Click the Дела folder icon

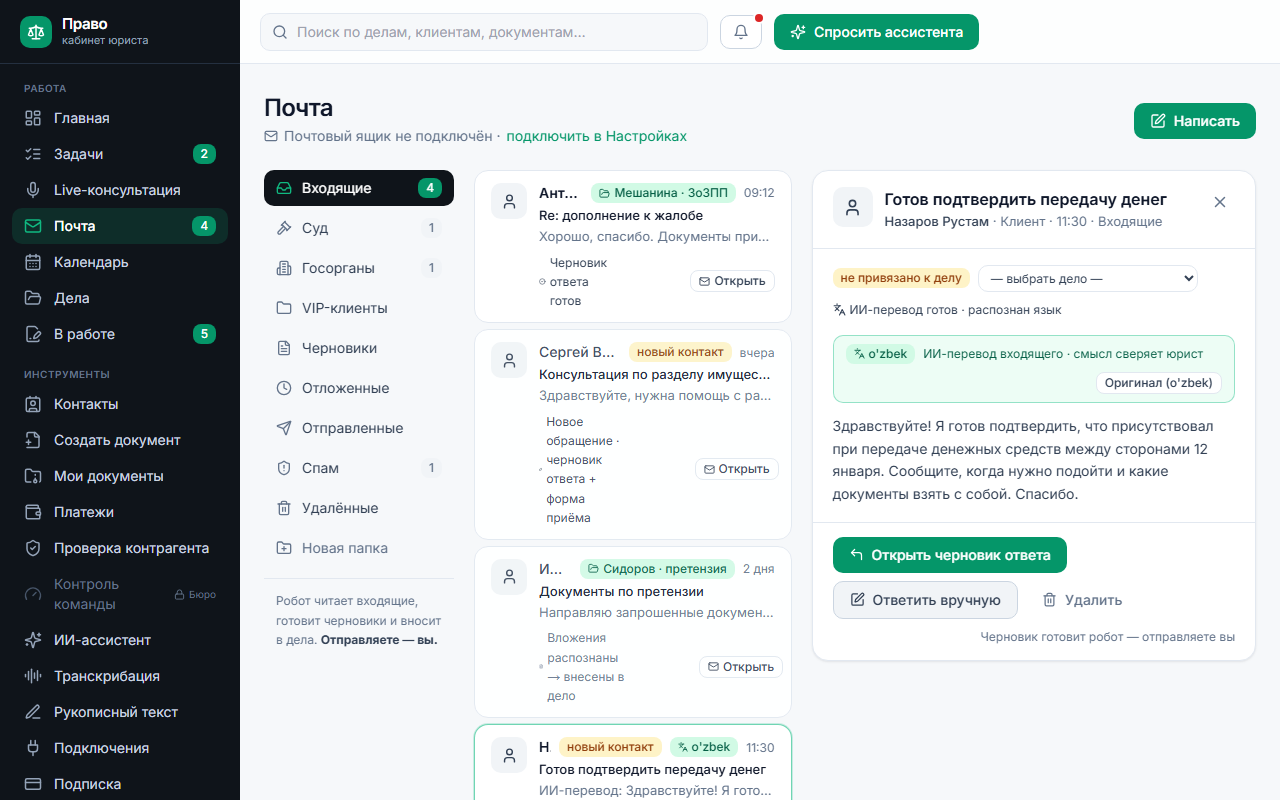click(33, 298)
